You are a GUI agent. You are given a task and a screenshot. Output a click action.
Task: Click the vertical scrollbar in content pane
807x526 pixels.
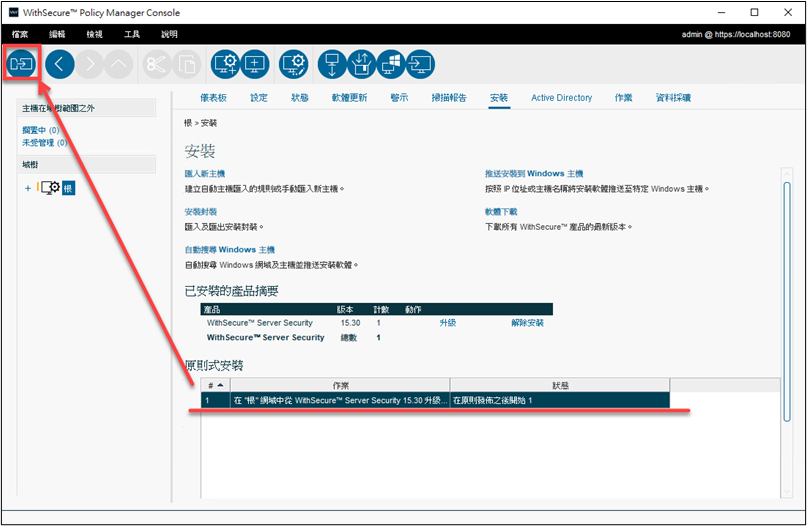click(x=787, y=300)
